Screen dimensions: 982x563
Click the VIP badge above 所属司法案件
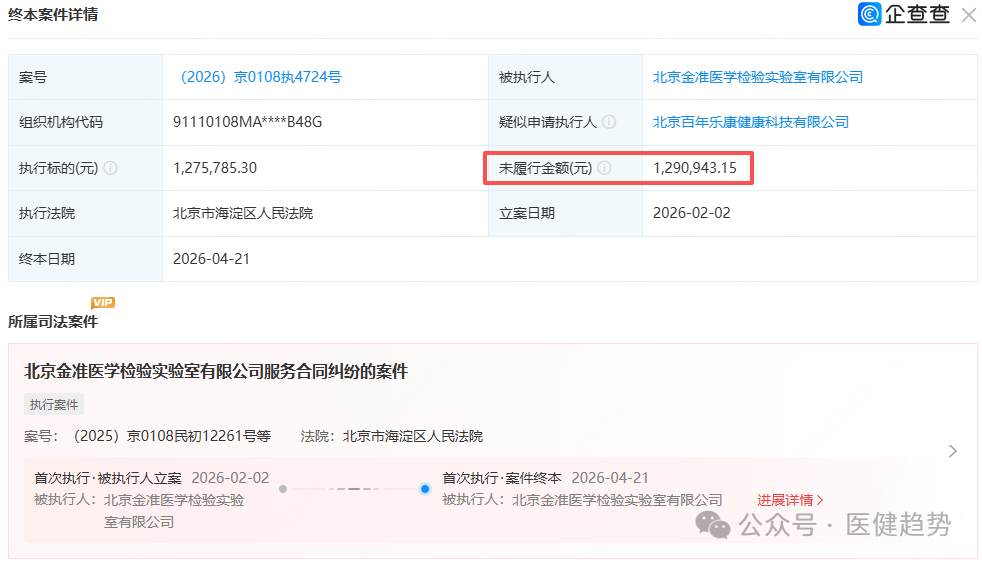pos(103,303)
